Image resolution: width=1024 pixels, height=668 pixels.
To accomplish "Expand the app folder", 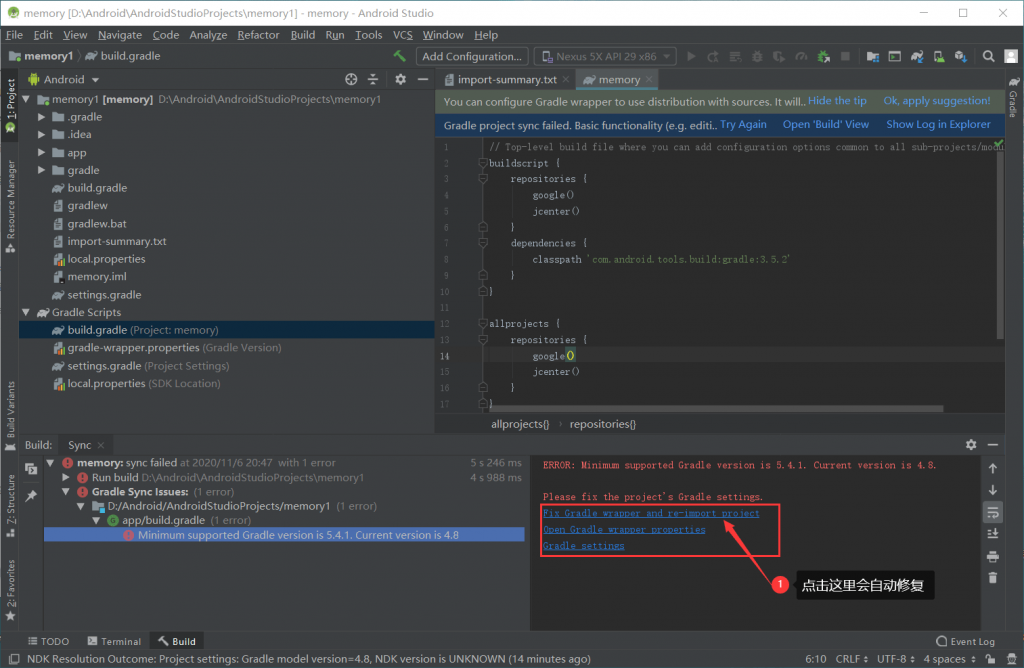I will [41, 153].
